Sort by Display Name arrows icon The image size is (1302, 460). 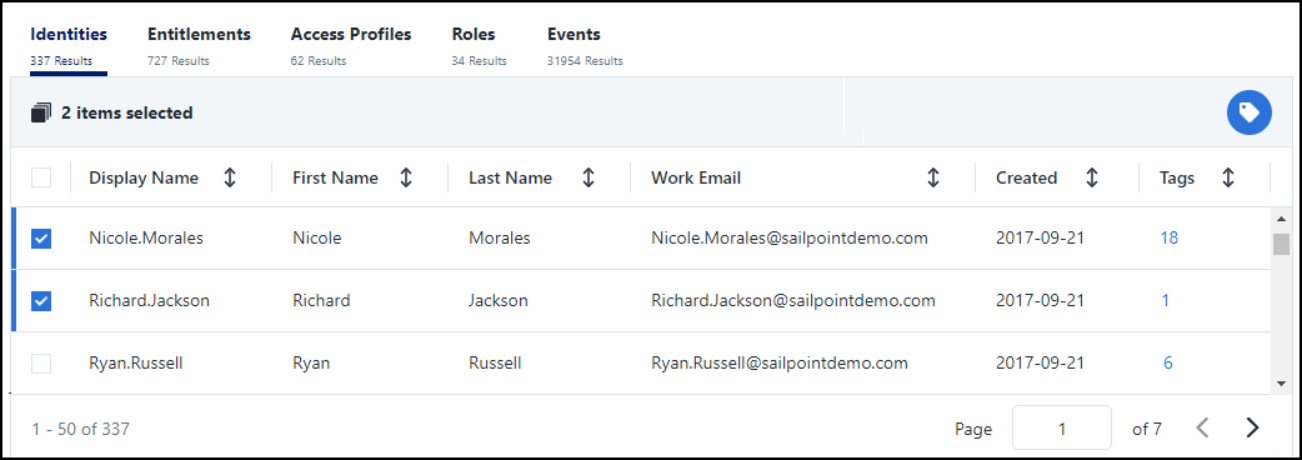coord(230,178)
